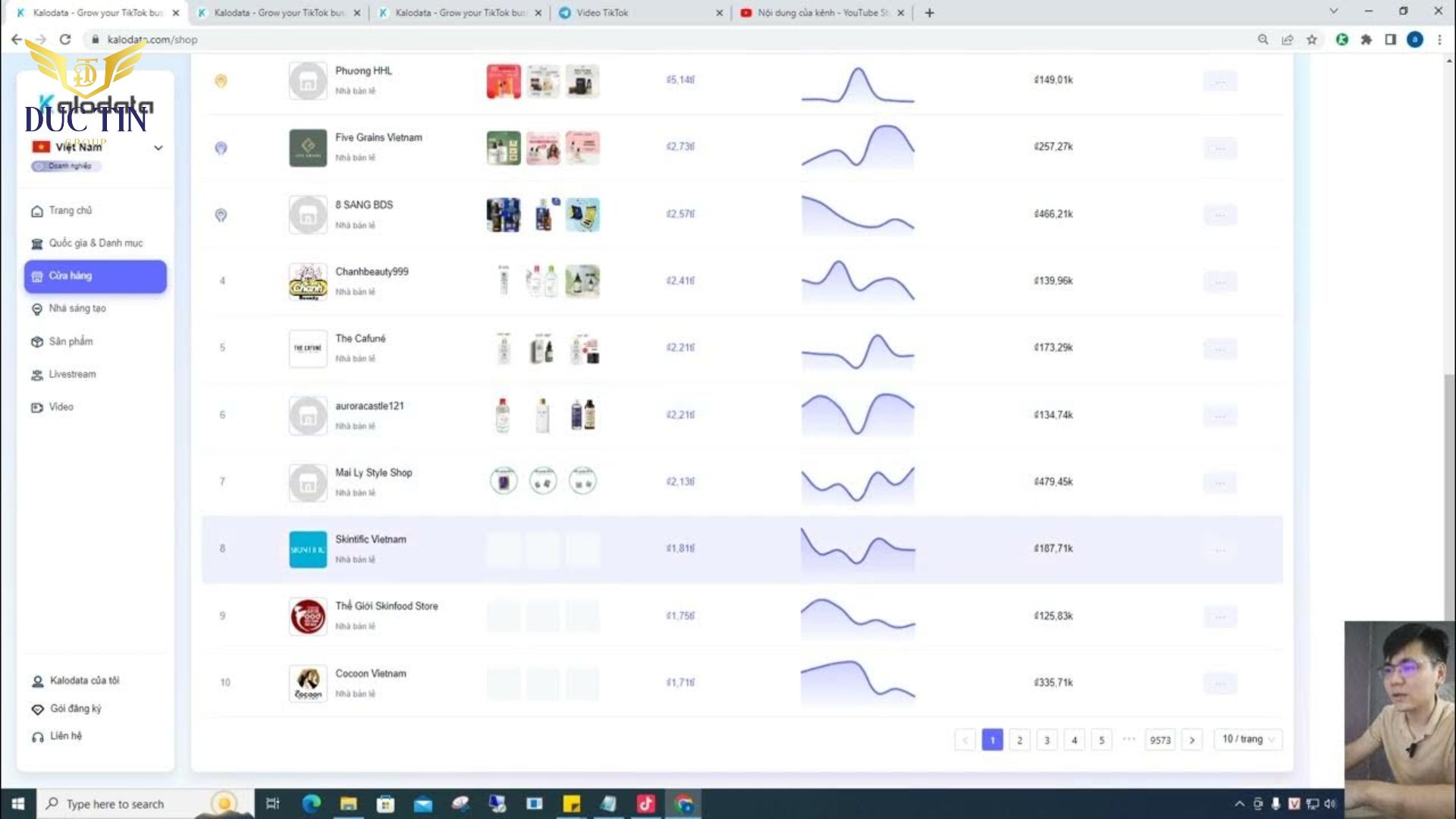Select the Cửa hàng menu item

coord(96,276)
